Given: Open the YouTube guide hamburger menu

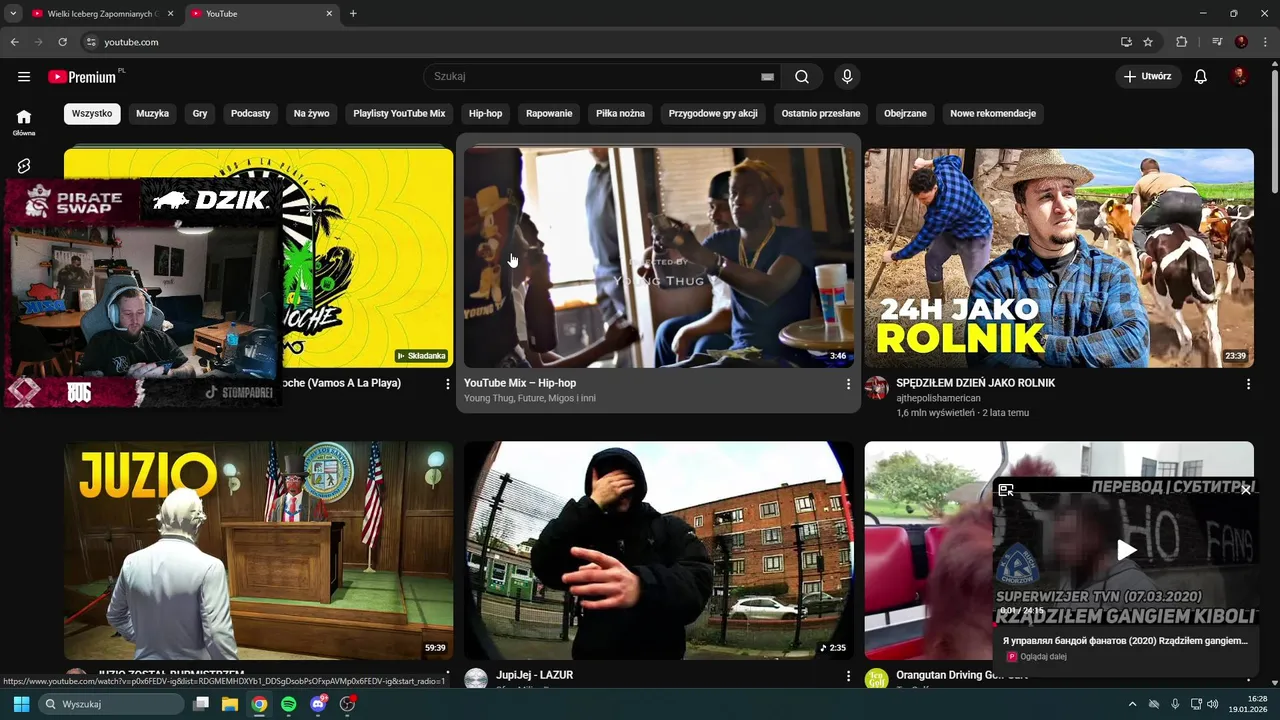Looking at the screenshot, I should pos(24,77).
